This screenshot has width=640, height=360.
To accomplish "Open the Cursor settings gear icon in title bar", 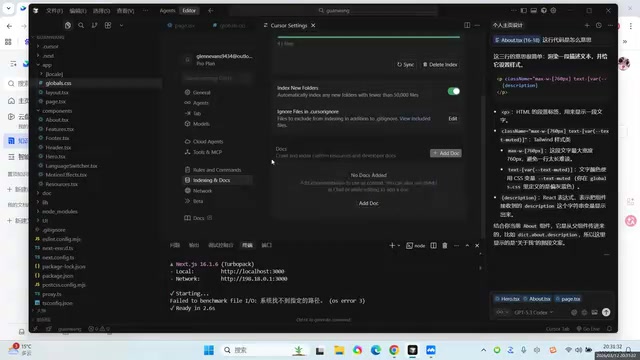I will 553,11.
